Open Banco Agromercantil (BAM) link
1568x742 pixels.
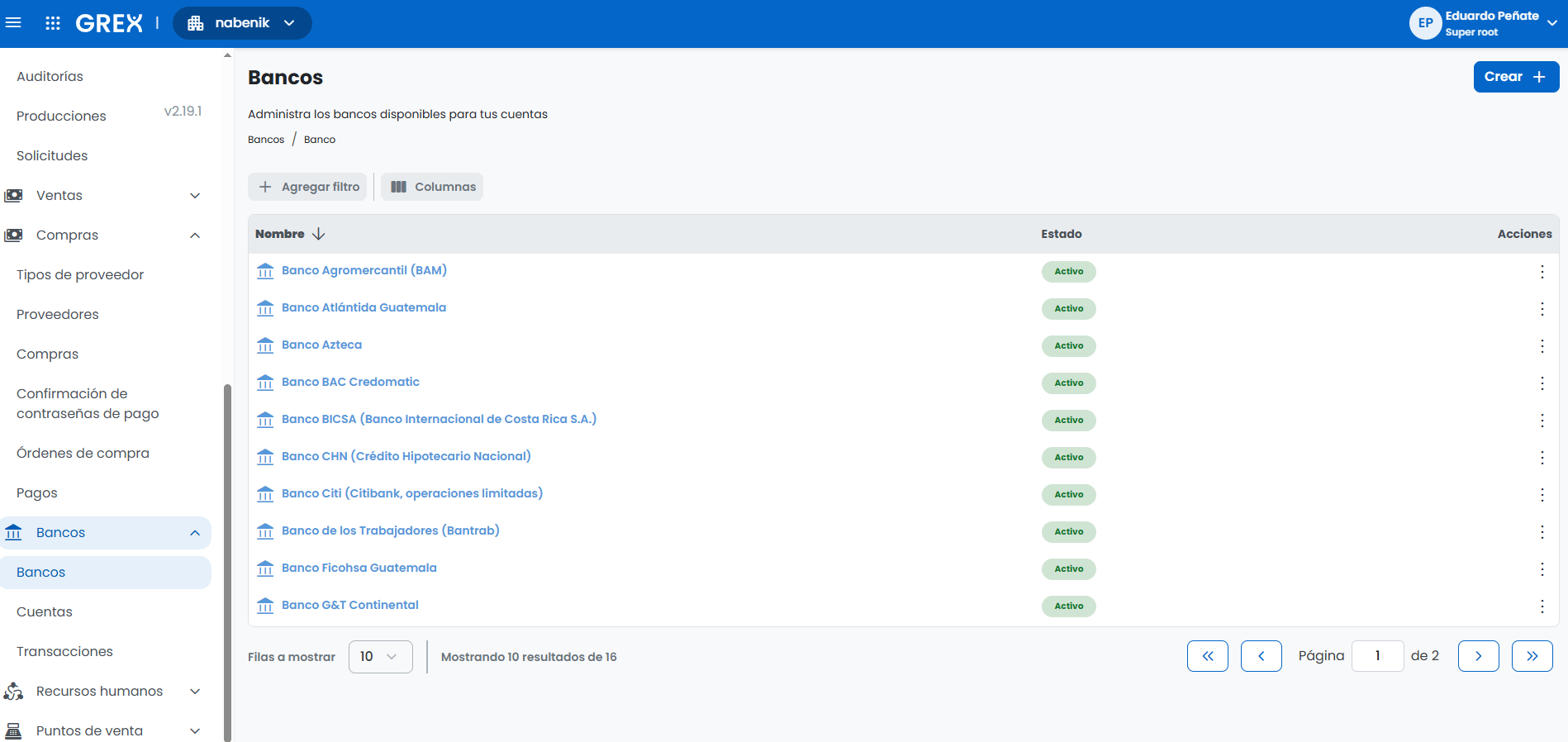pos(364,270)
